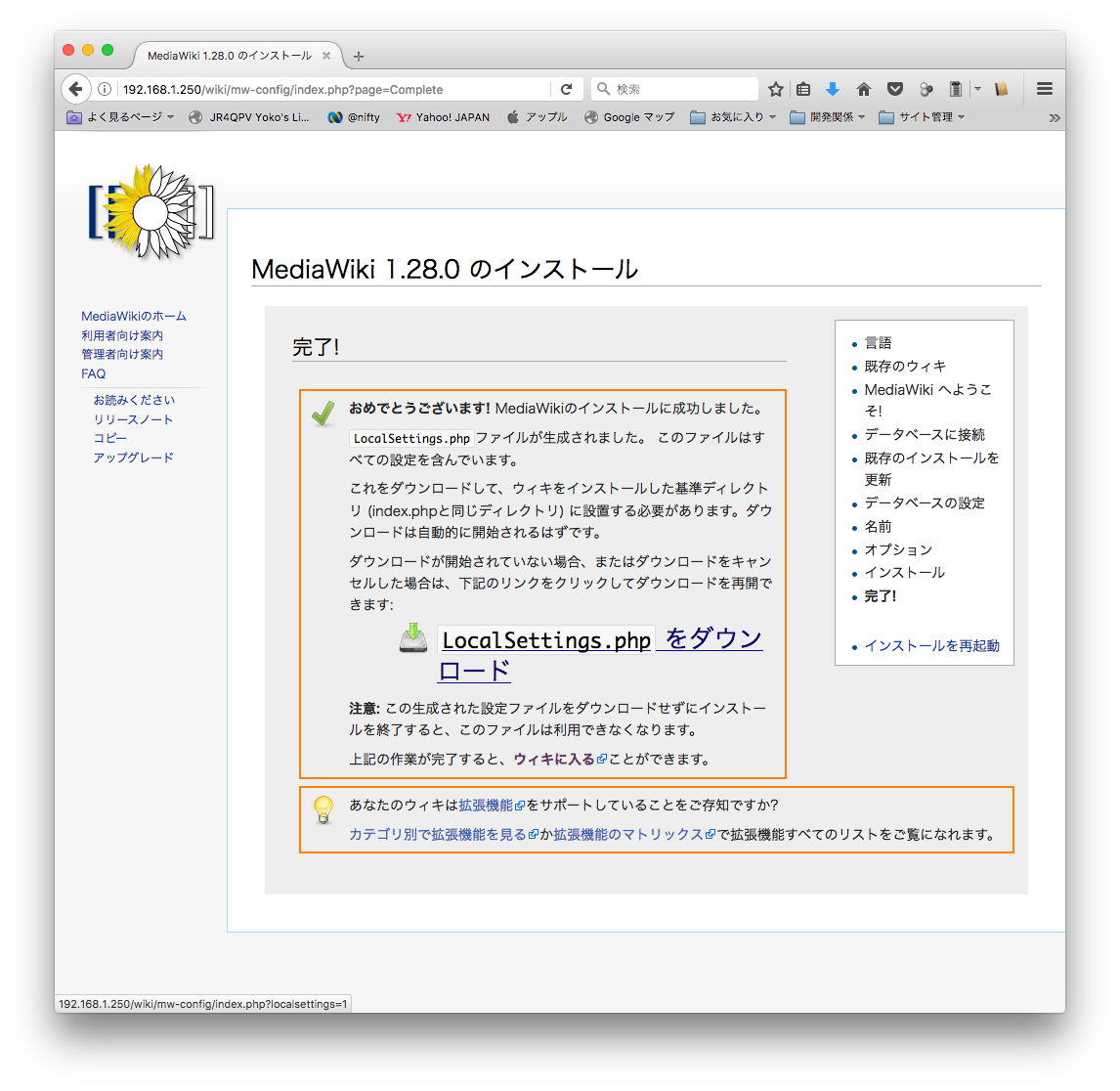The image size is (1120, 1091).
Task: Show more bookmarks with double chevron
Action: (1055, 118)
